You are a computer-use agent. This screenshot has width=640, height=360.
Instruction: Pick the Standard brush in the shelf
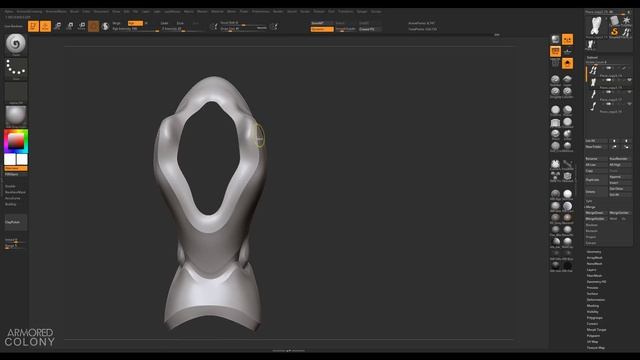(555, 80)
